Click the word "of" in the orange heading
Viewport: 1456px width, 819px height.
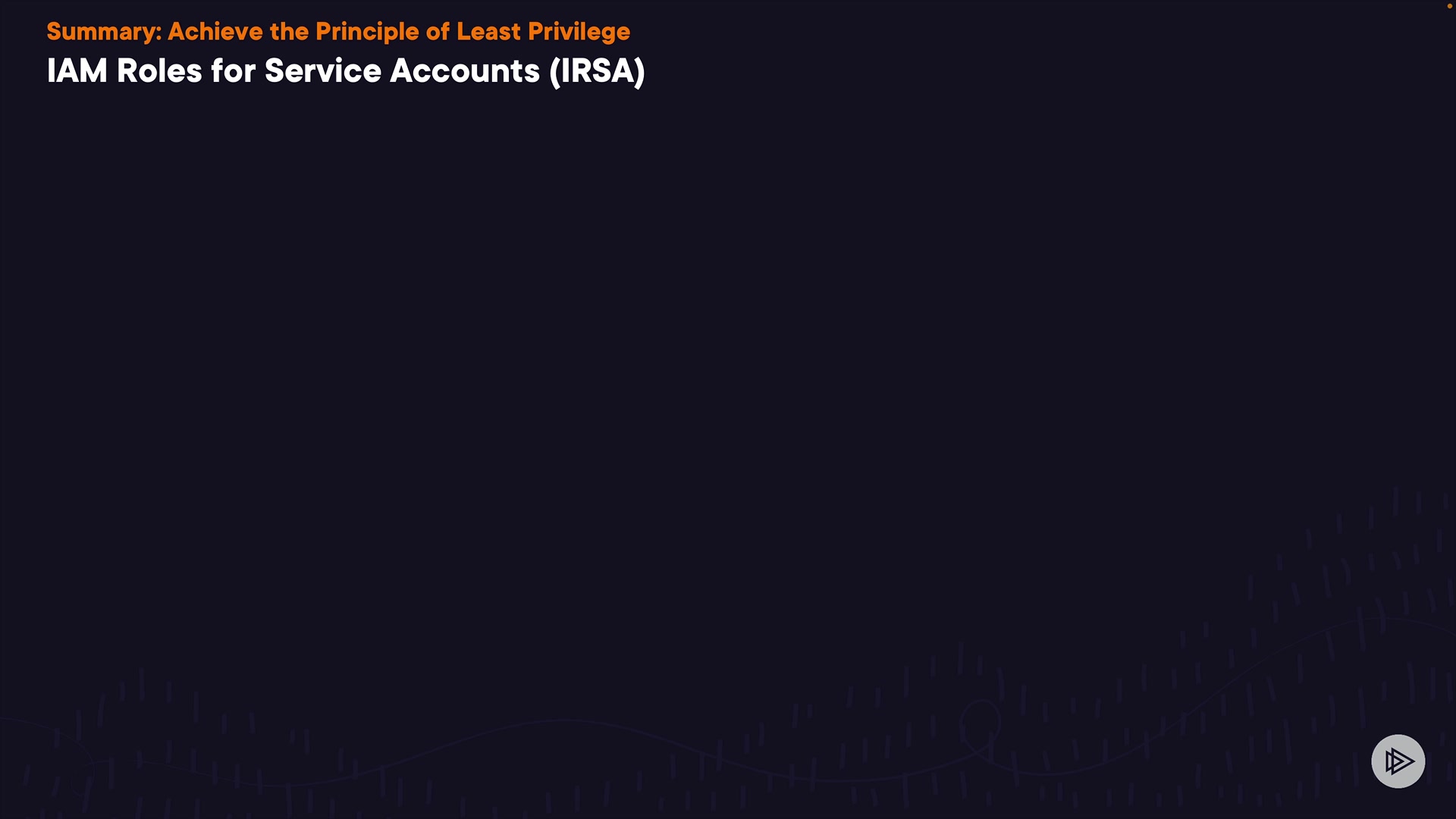438,32
